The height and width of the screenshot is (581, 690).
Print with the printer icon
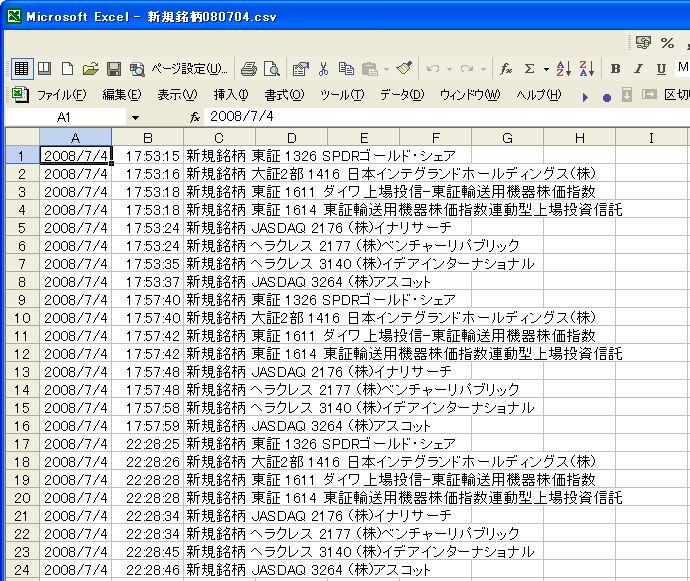pyautogui.click(x=249, y=69)
